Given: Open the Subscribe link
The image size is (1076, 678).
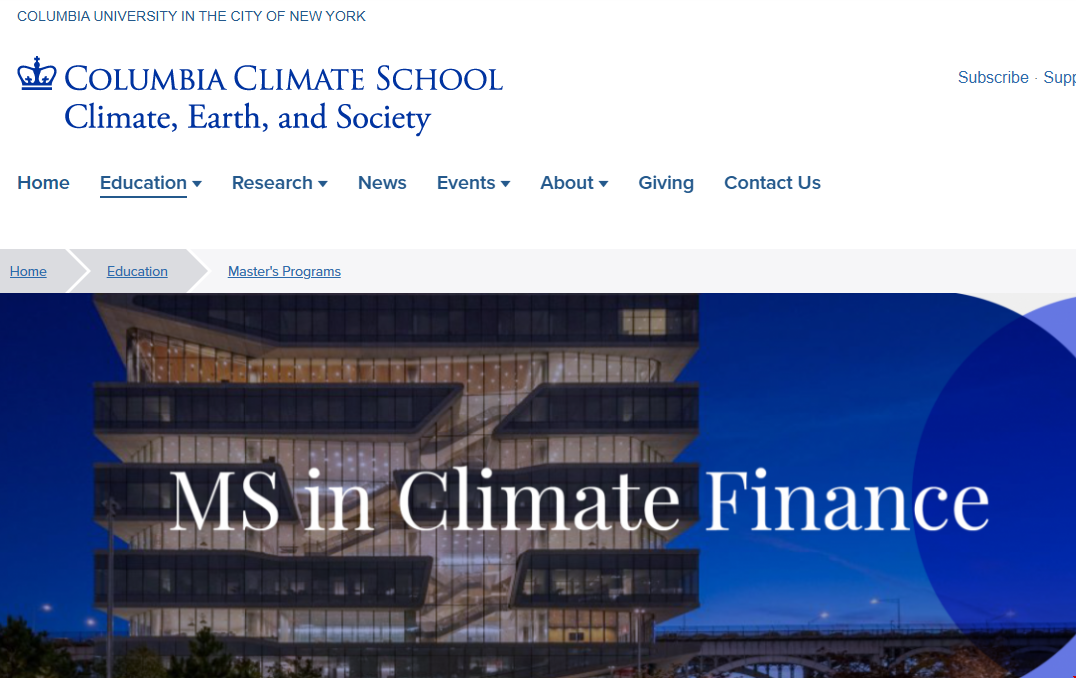Looking at the screenshot, I should pos(992,77).
